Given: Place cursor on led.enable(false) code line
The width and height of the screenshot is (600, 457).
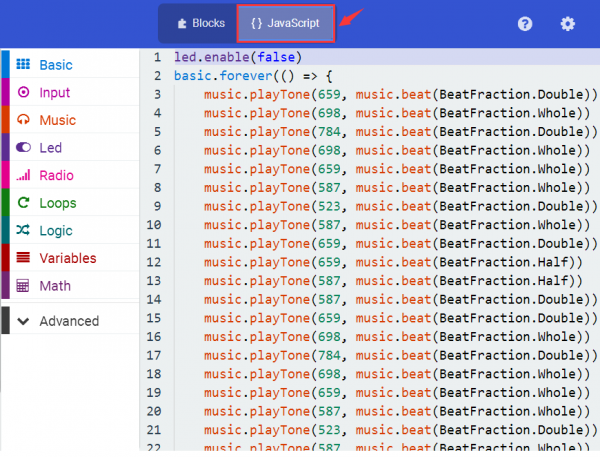Looking at the screenshot, I should [229, 57].
